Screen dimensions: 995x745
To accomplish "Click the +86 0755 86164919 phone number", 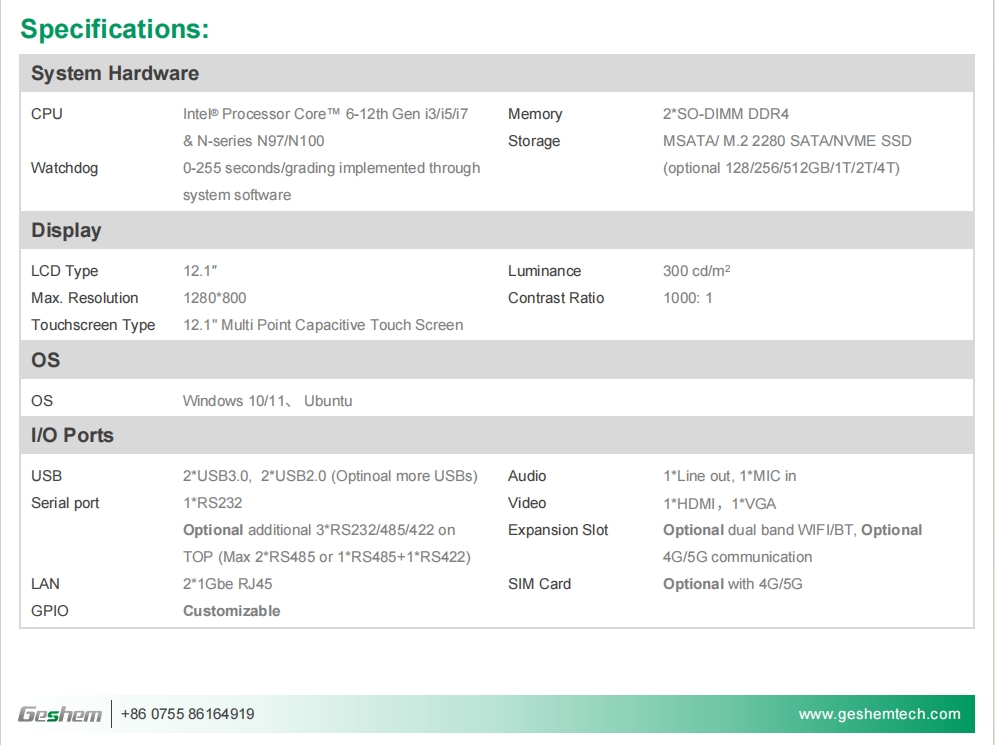I will coord(179,714).
